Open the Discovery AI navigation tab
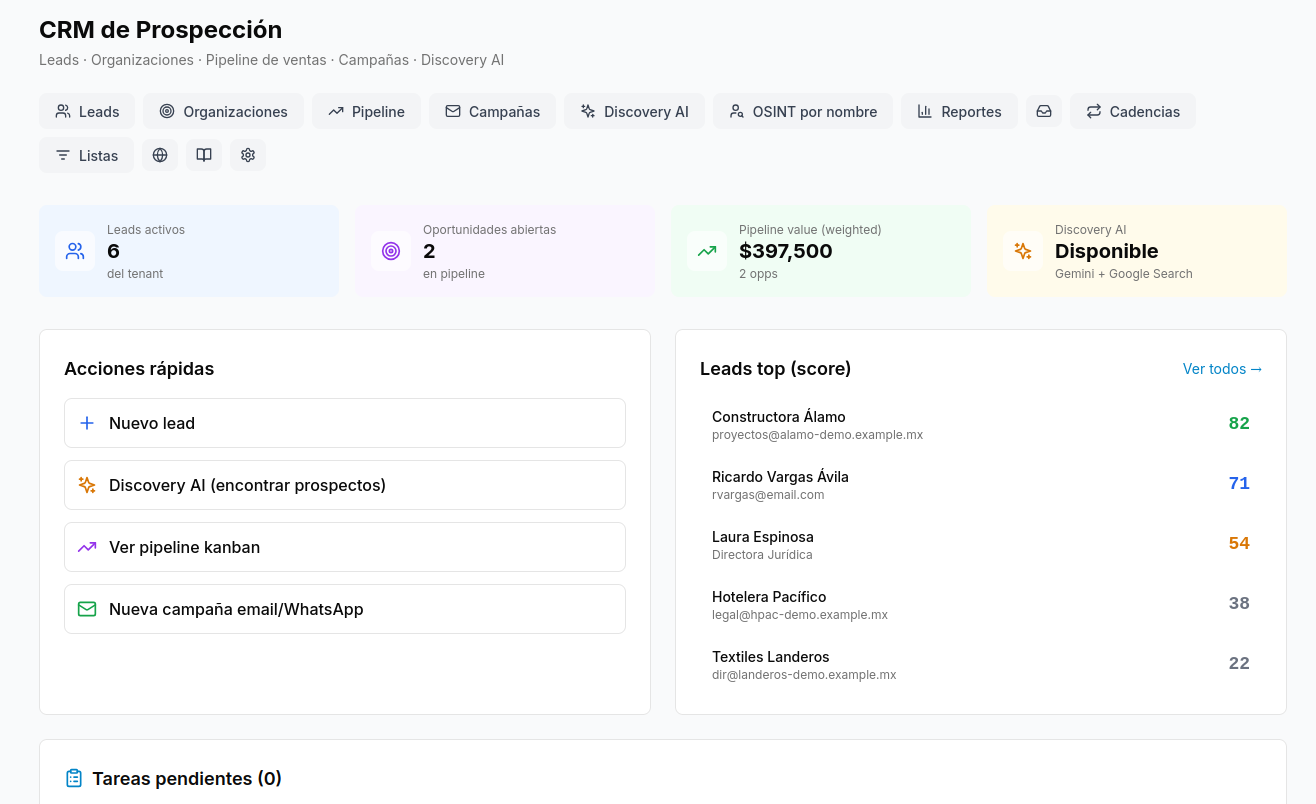 point(634,111)
